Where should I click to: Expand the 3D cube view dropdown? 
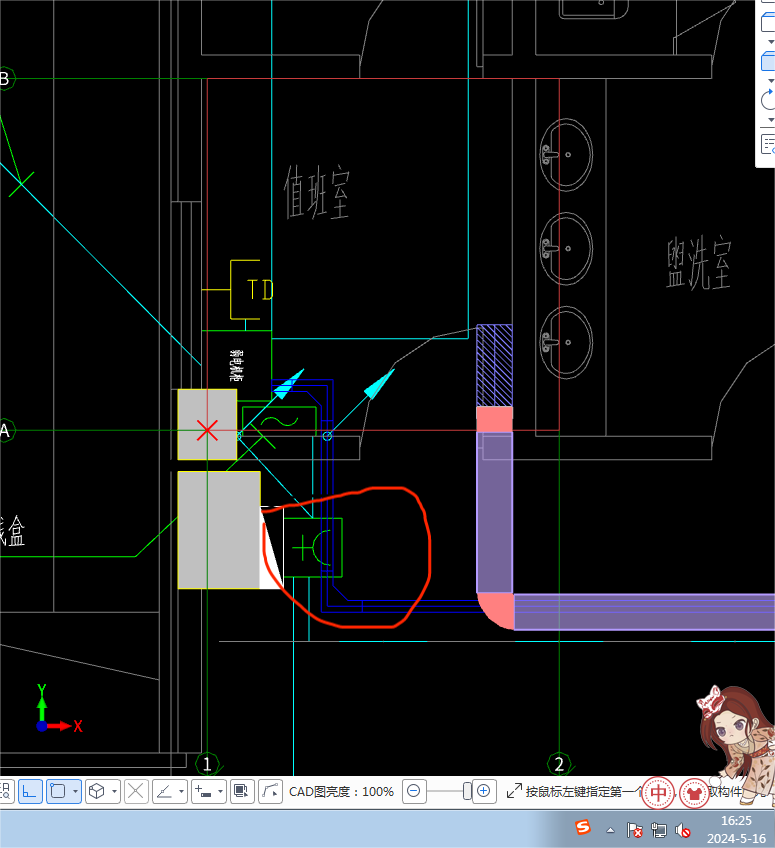(114, 792)
